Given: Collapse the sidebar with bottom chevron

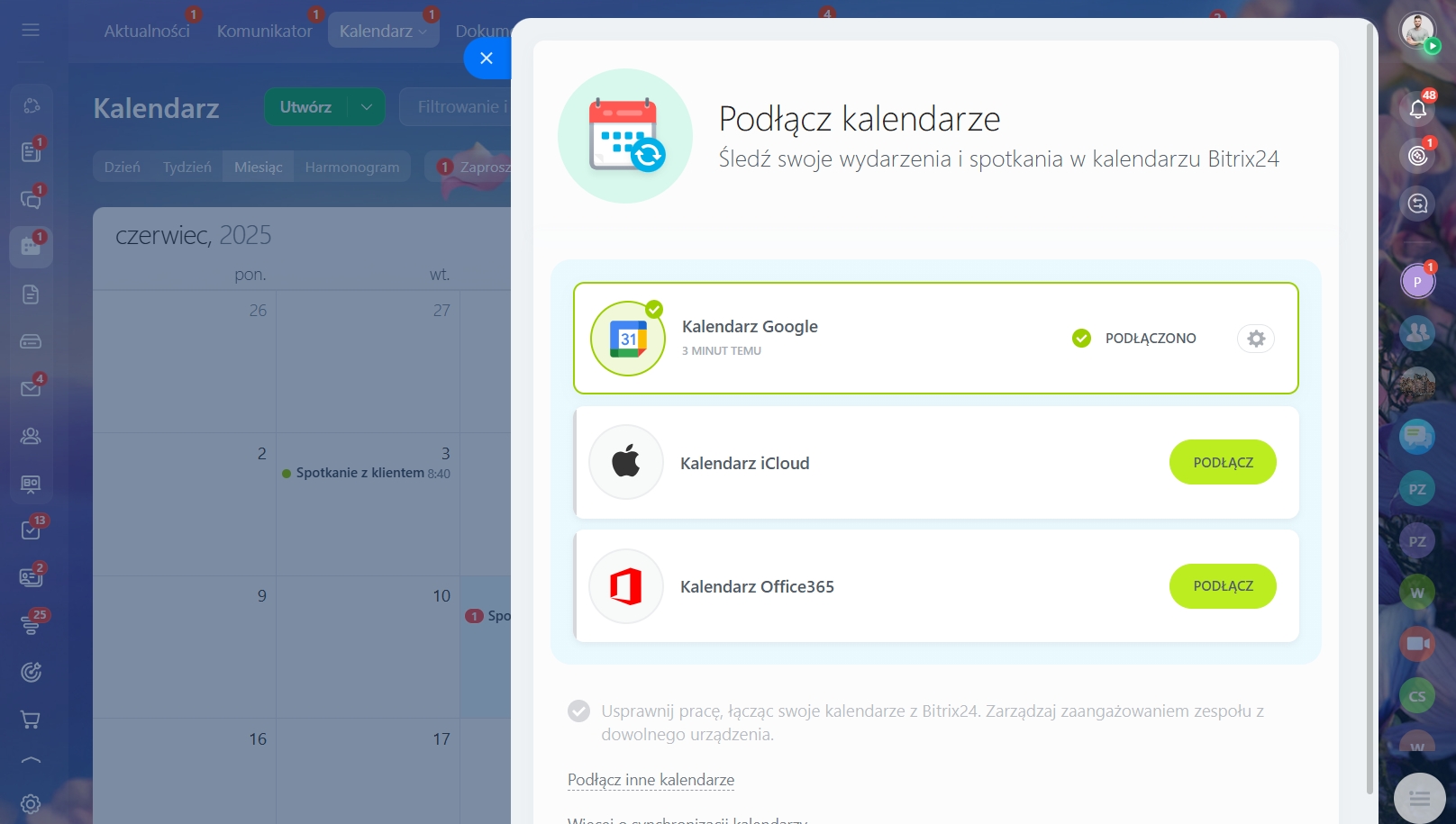Looking at the screenshot, I should [x=31, y=761].
